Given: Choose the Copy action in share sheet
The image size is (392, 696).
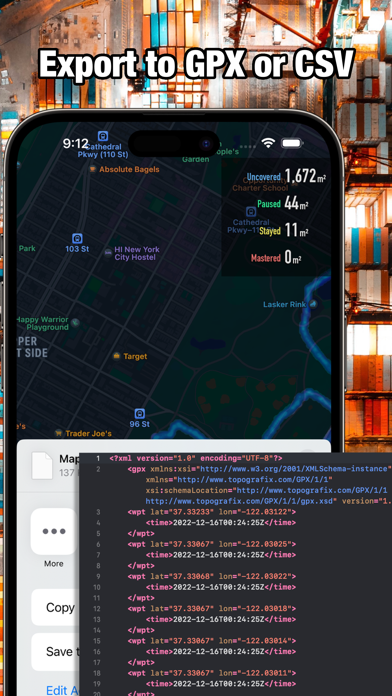Looking at the screenshot, I should 55,607.
